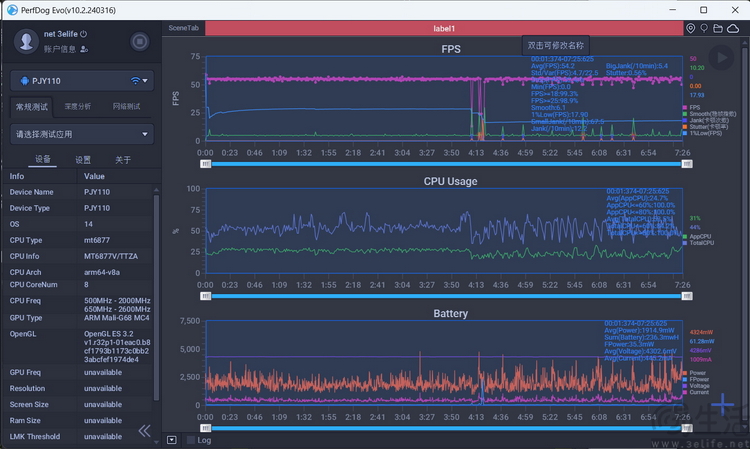Click the right handle of the FPS time range slider
The height and width of the screenshot is (449, 750).
tap(687, 164)
